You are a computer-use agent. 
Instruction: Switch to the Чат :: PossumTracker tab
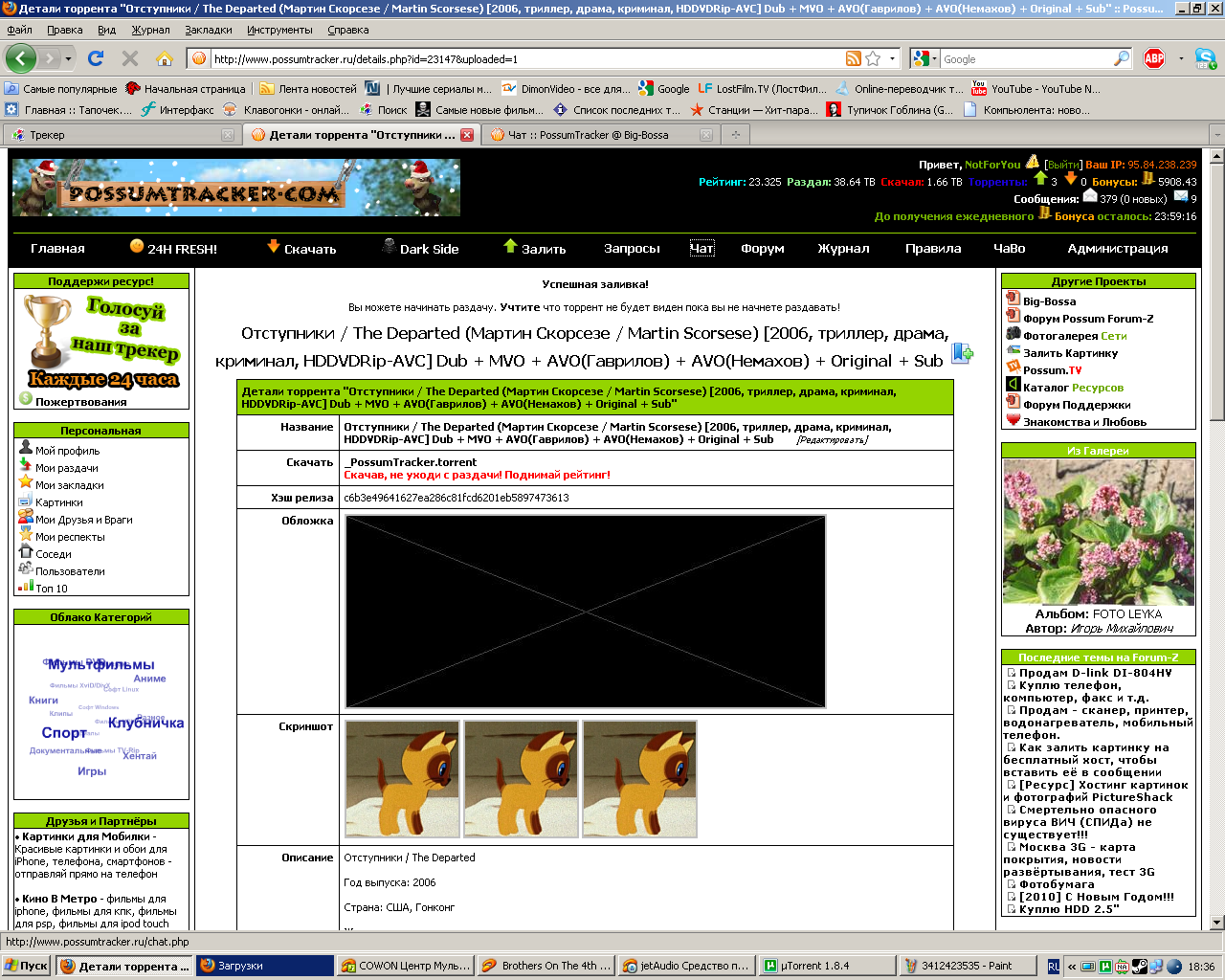pos(601,135)
